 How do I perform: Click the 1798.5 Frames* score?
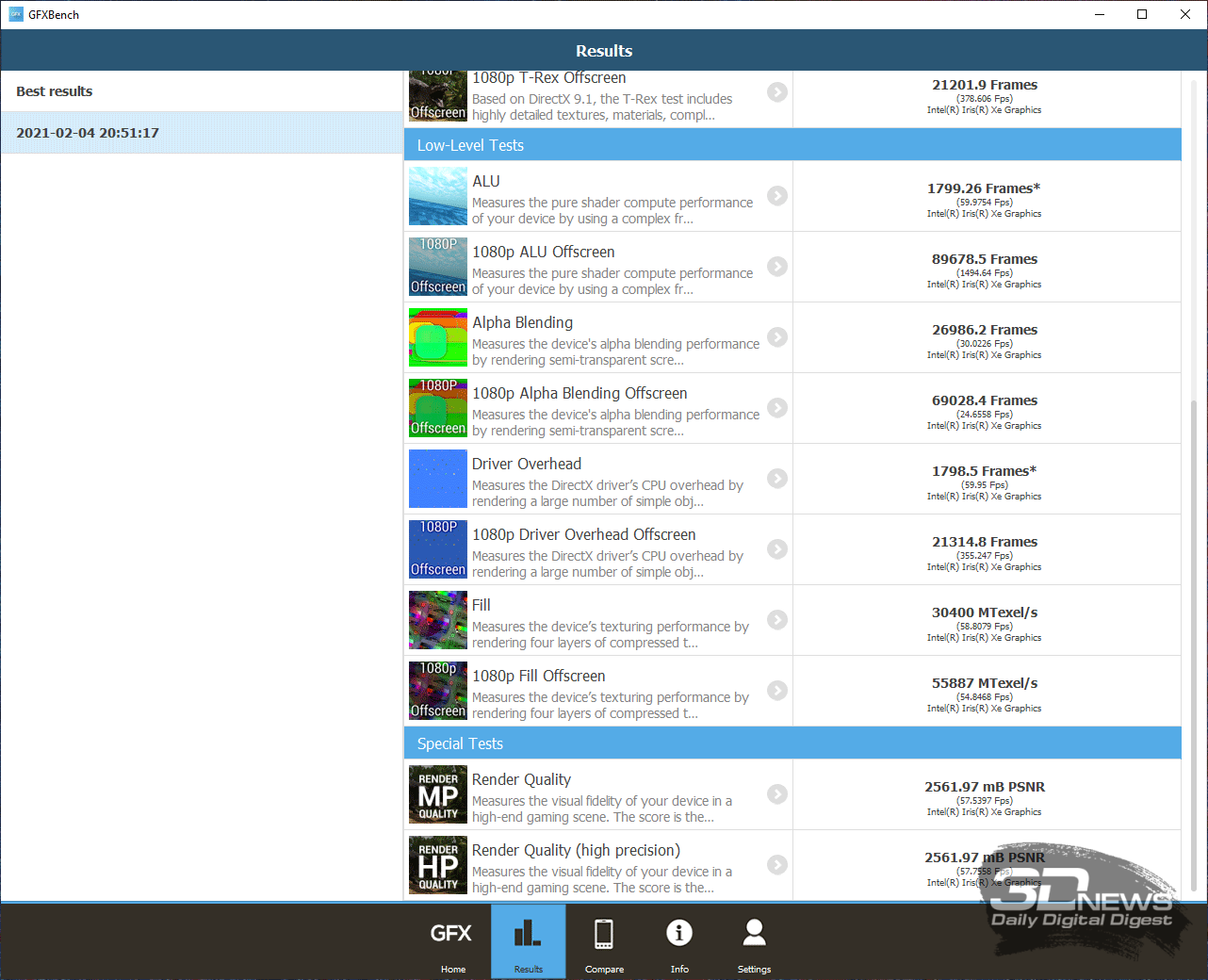pyautogui.click(x=984, y=471)
